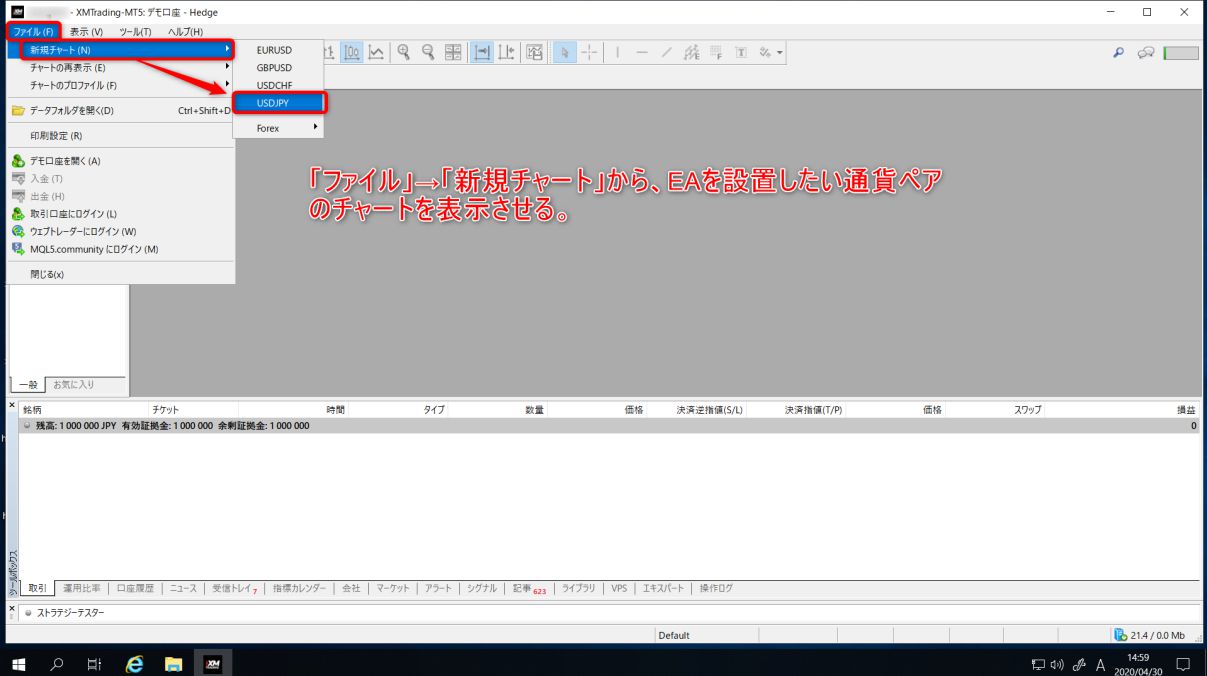Select the trendline drawing tool

[666, 52]
